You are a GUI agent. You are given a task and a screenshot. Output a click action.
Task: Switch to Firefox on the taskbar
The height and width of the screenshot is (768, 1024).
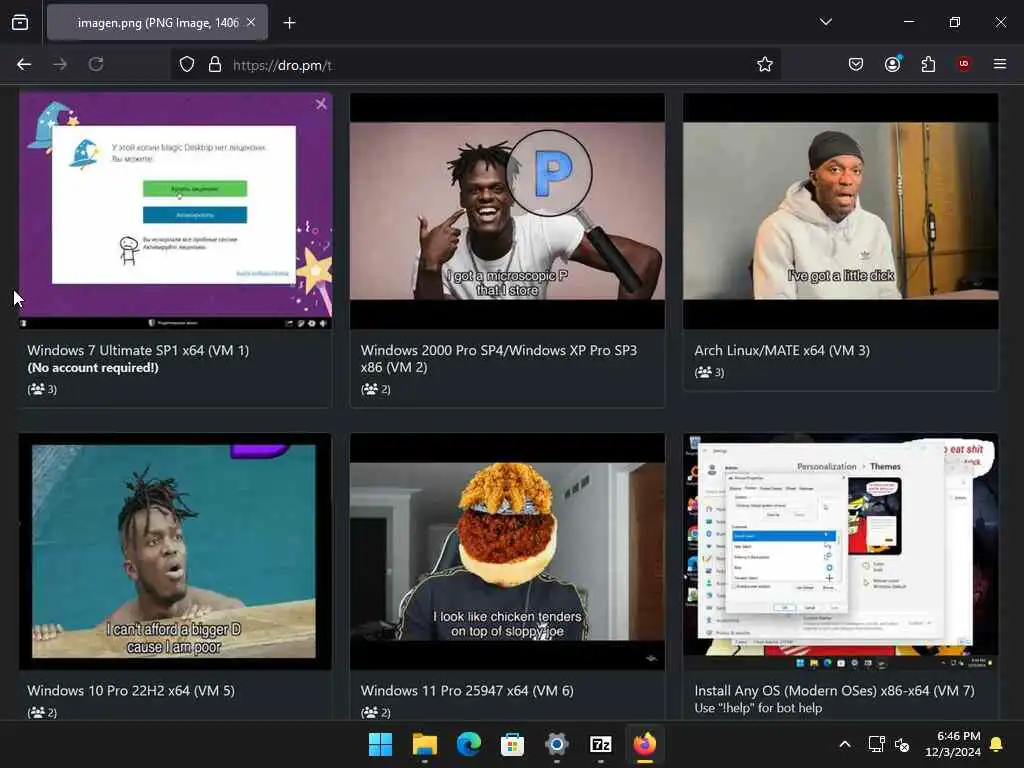pos(645,744)
